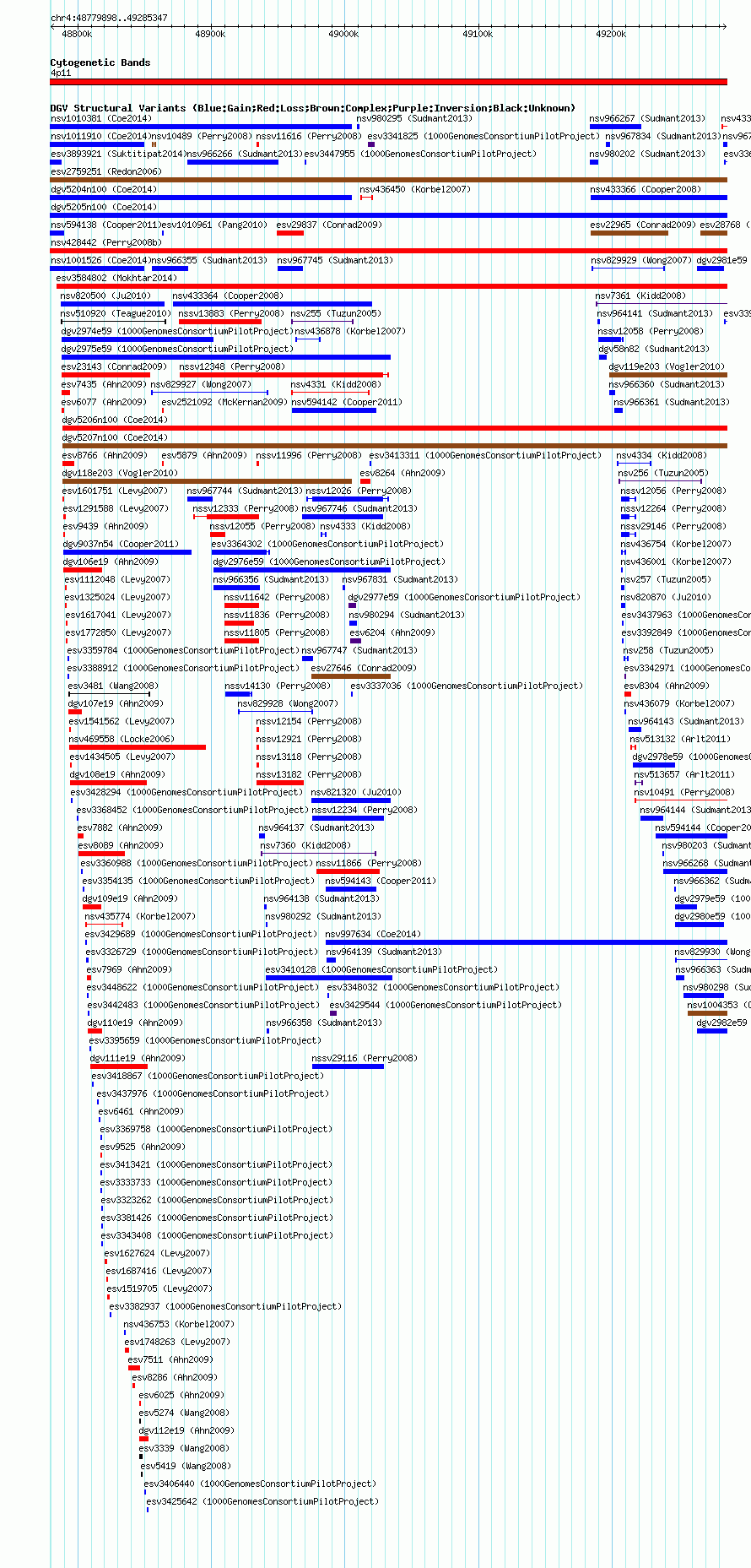Click nsv433366 (Cooper2008) label
The width and height of the screenshot is (751, 1568).
click(646, 189)
